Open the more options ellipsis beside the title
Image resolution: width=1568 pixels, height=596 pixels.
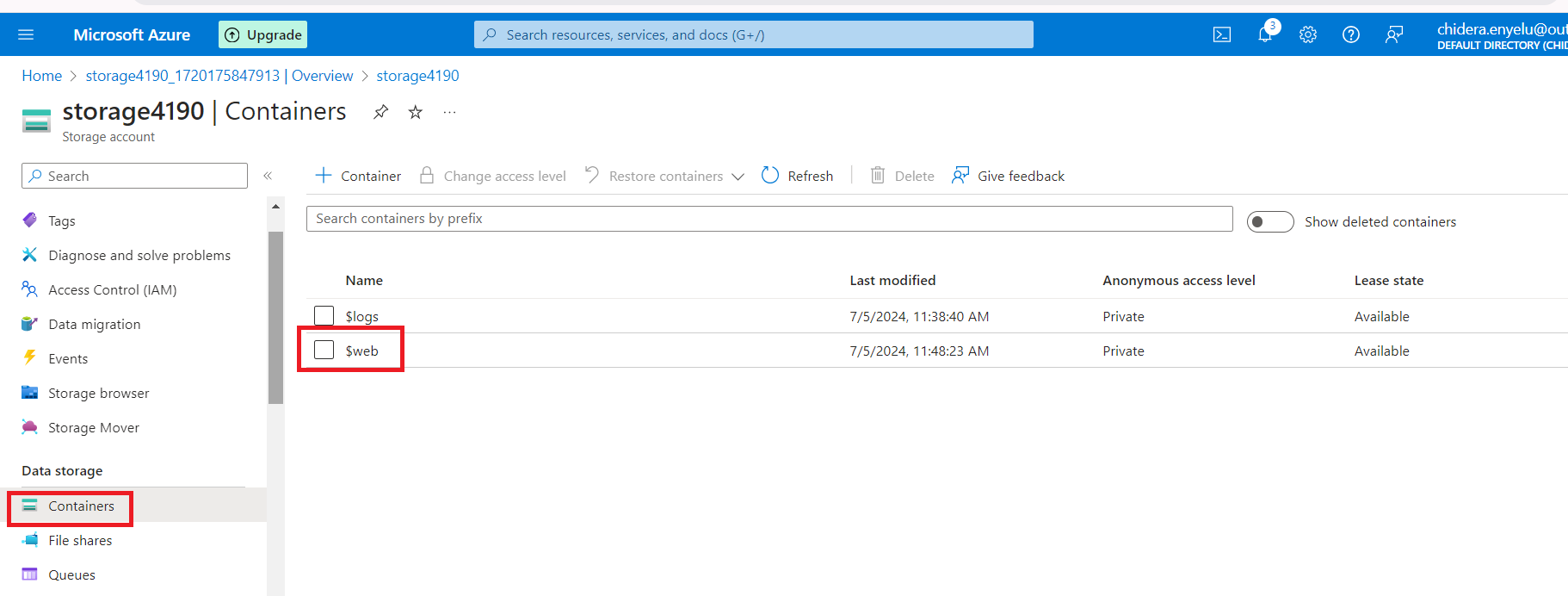click(x=449, y=112)
